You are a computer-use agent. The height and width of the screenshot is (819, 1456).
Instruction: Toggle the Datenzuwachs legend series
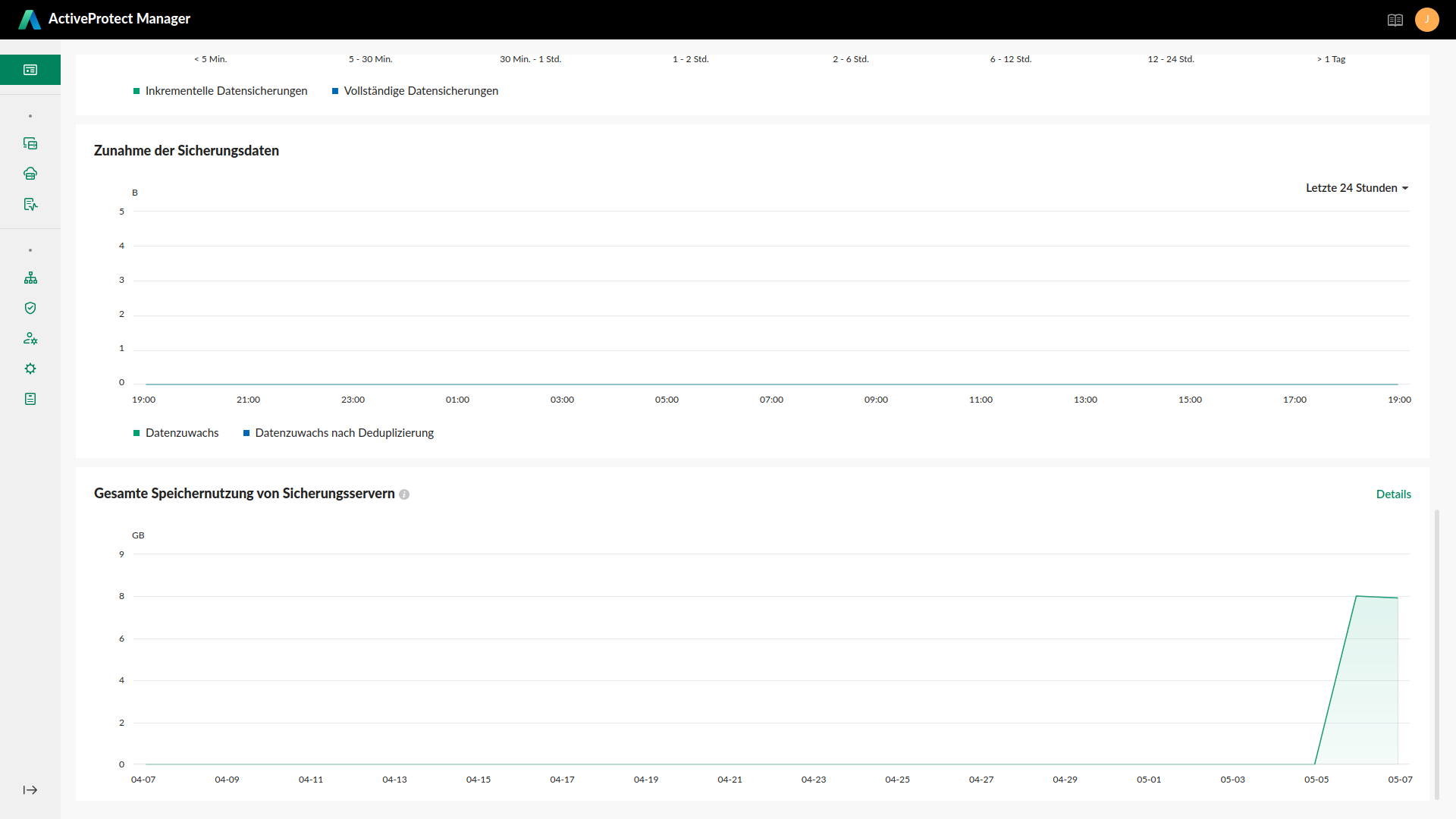pyautogui.click(x=176, y=433)
